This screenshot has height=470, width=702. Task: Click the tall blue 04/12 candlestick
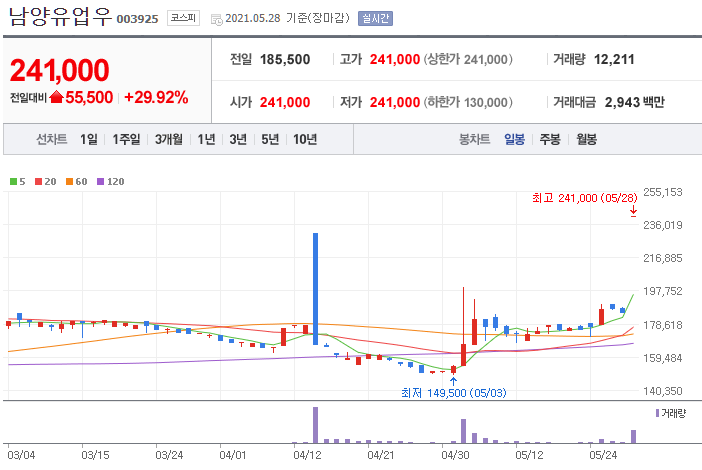[x=315, y=289]
